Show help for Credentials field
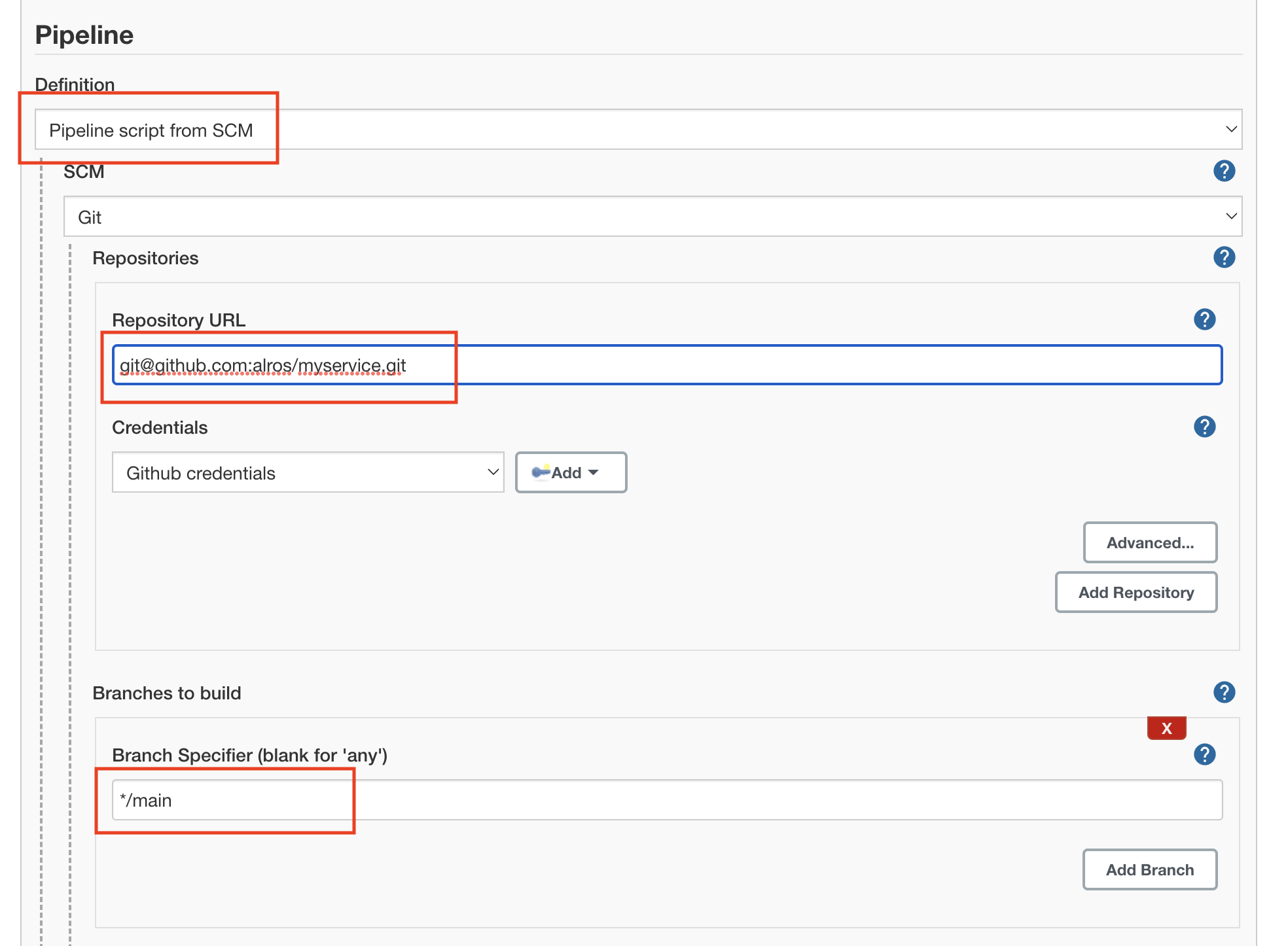This screenshot has width=1288, height=946. coord(1204,427)
